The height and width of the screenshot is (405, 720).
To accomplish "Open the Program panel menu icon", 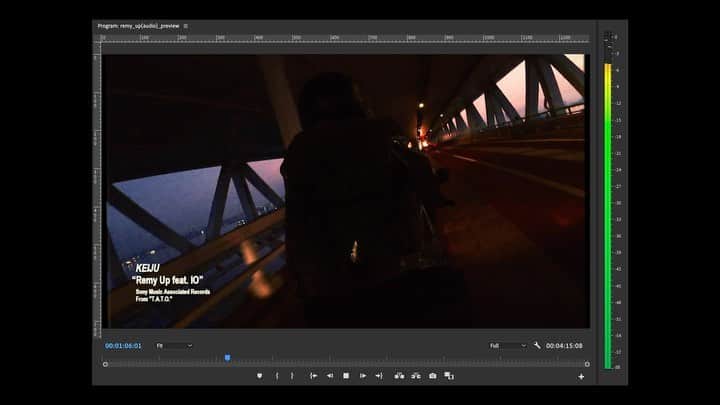I will (x=186, y=26).
